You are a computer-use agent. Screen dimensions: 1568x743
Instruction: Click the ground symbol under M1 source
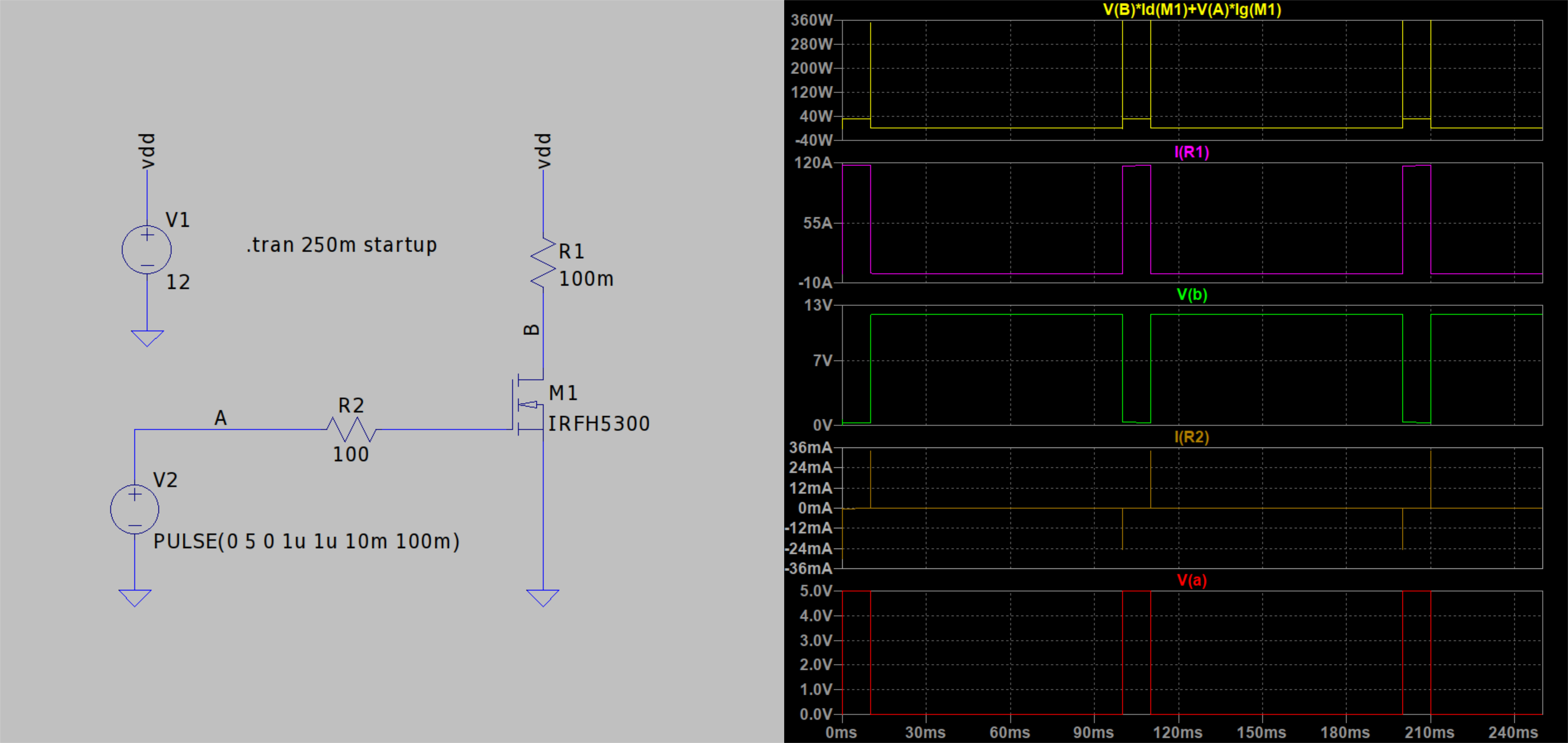(x=543, y=598)
